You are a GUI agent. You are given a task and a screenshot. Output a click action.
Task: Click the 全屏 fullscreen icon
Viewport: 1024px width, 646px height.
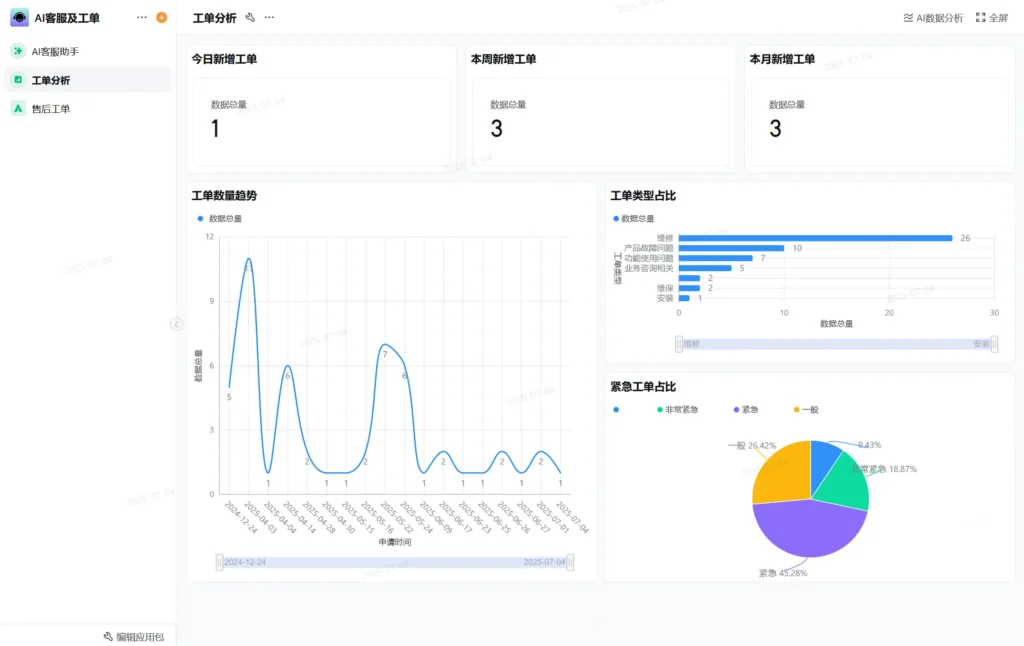[x=981, y=18]
